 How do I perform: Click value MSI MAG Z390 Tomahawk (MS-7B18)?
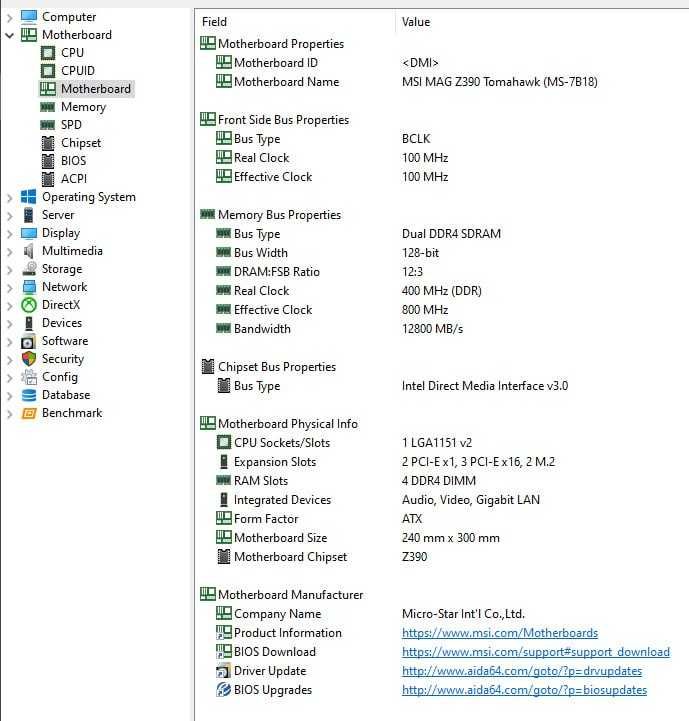pyautogui.click(x=500, y=82)
